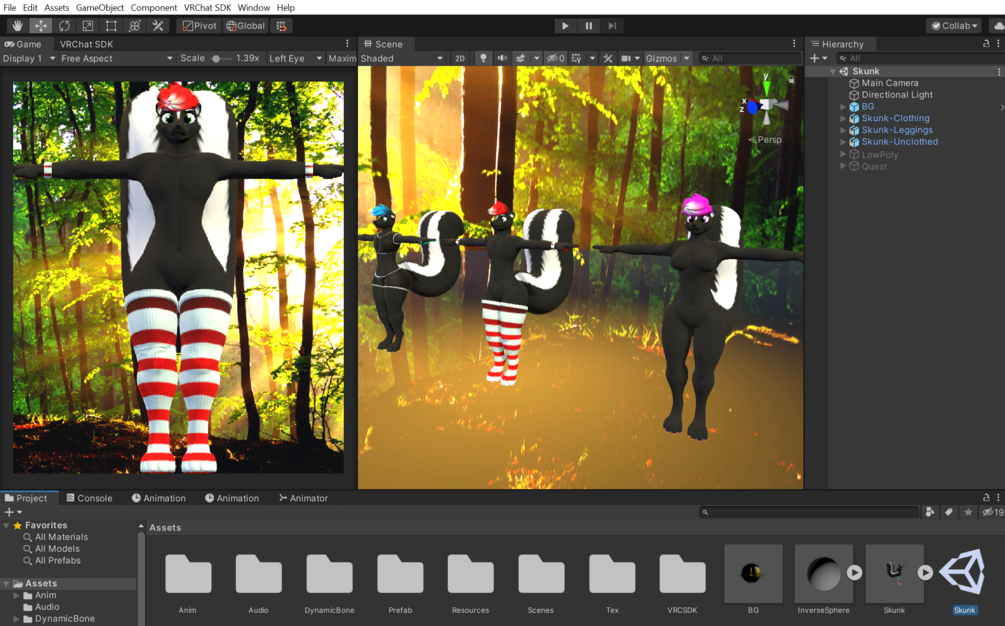
Task: Click the Play button
Action: point(565,26)
